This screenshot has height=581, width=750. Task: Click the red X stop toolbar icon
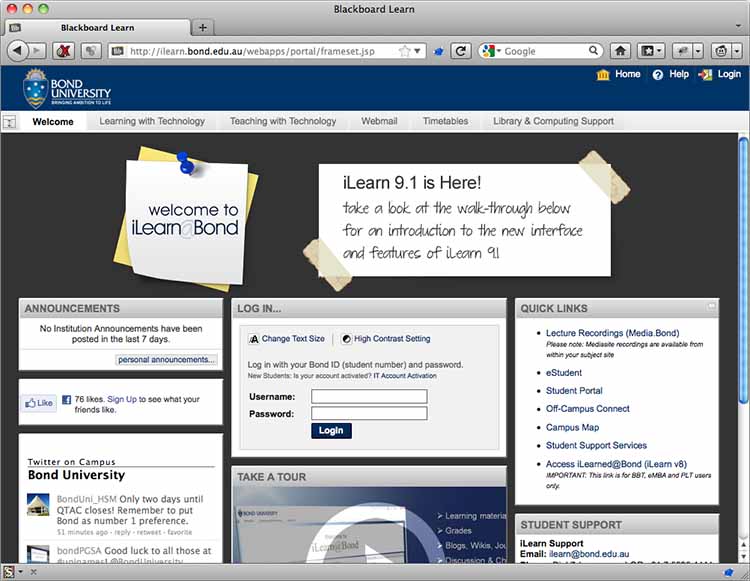63,51
